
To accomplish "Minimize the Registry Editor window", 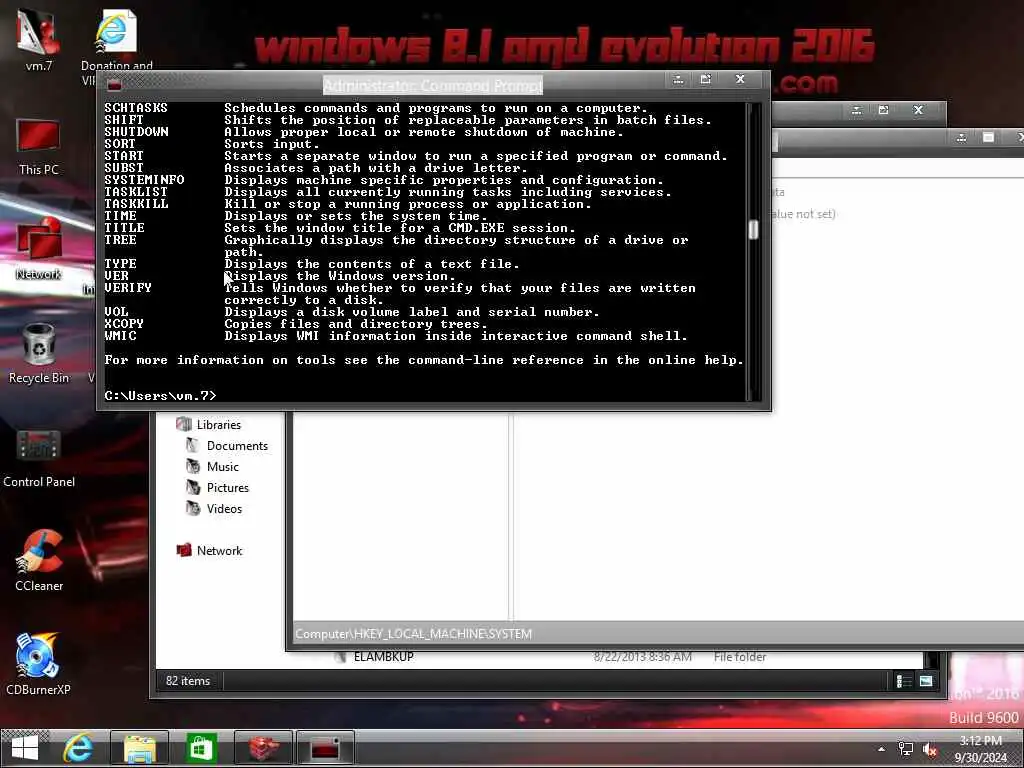I will point(961,138).
